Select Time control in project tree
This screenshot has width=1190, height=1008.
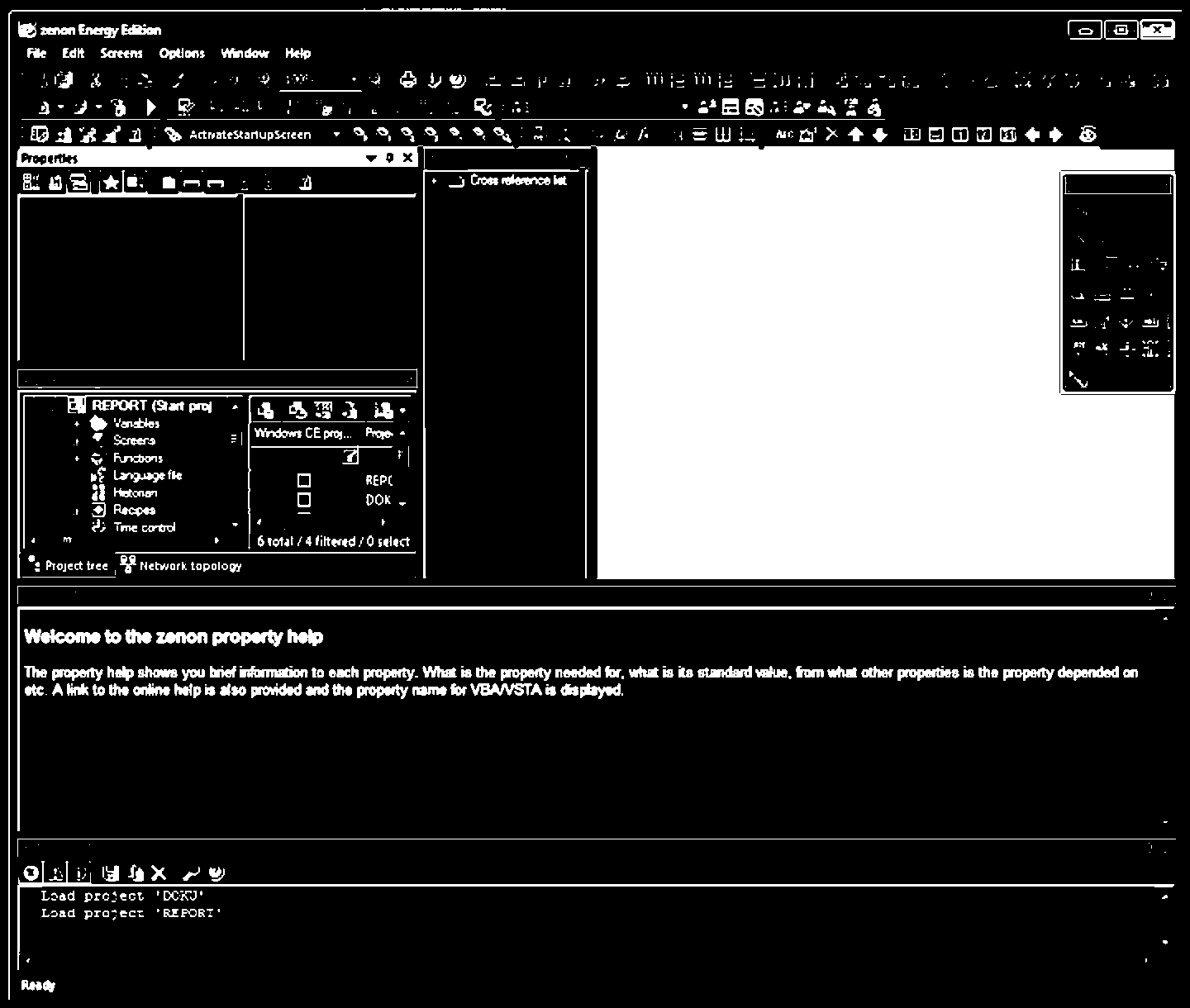click(144, 527)
